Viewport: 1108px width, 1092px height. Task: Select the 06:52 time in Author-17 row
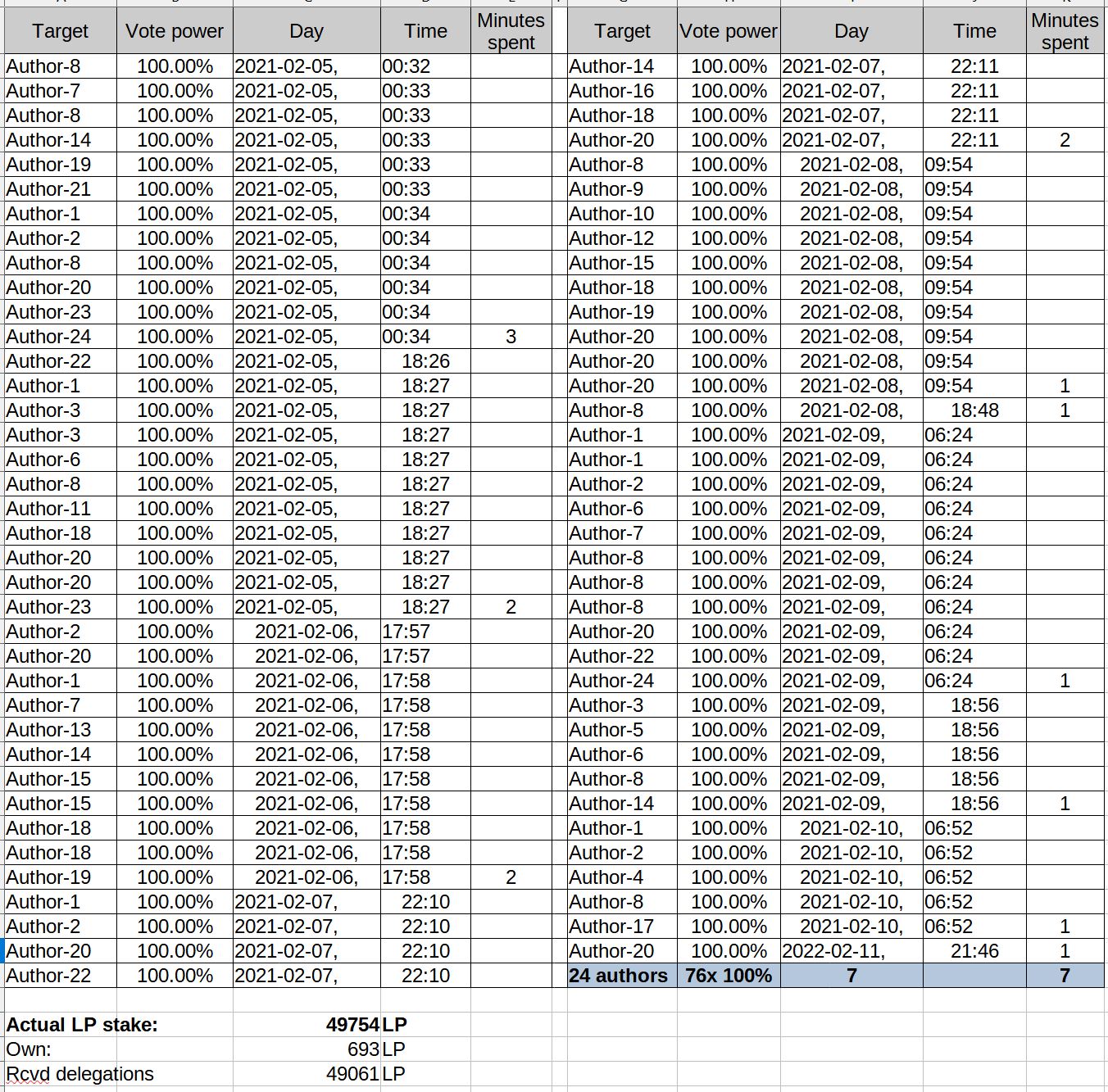[x=974, y=927]
